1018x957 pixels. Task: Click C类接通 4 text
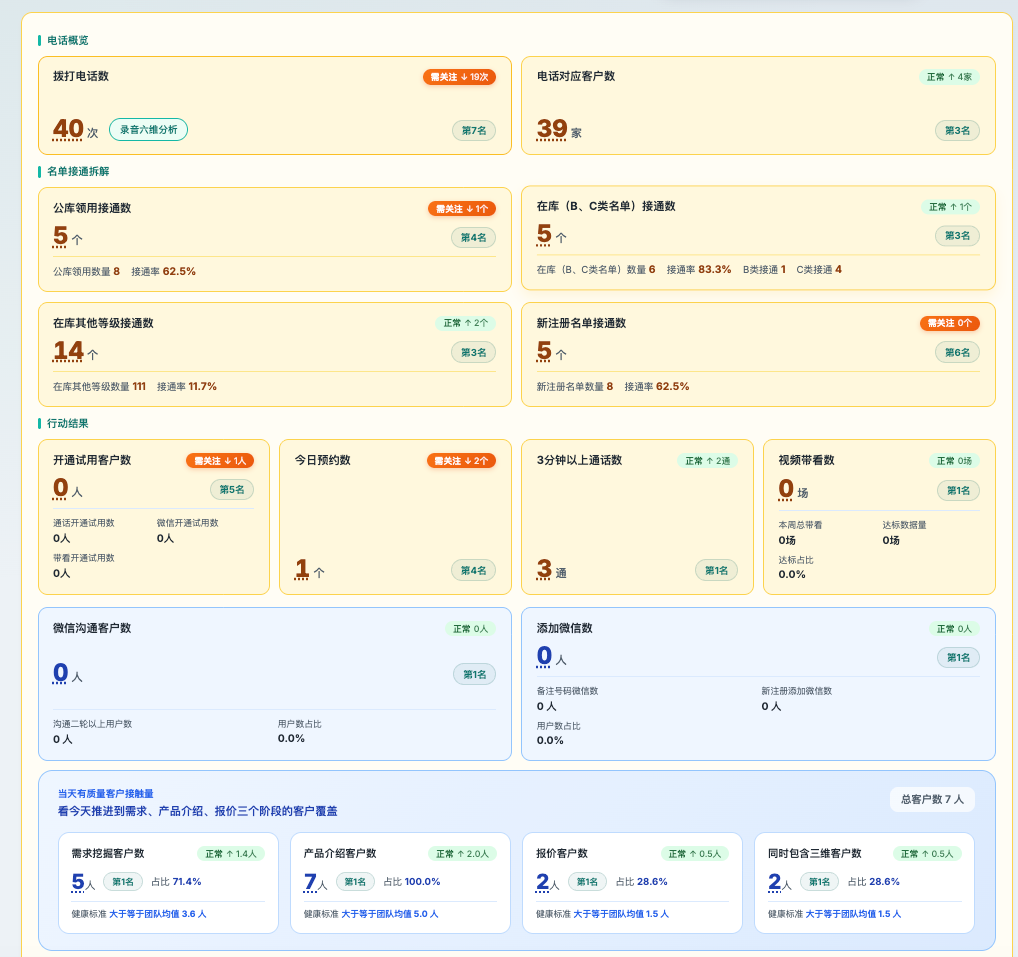[x=819, y=269]
